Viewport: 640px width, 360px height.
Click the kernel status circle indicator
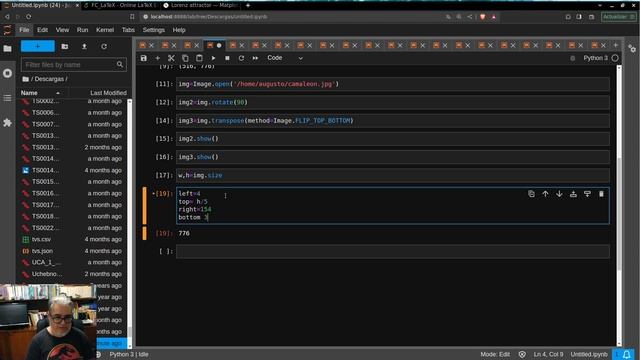click(x=615, y=58)
